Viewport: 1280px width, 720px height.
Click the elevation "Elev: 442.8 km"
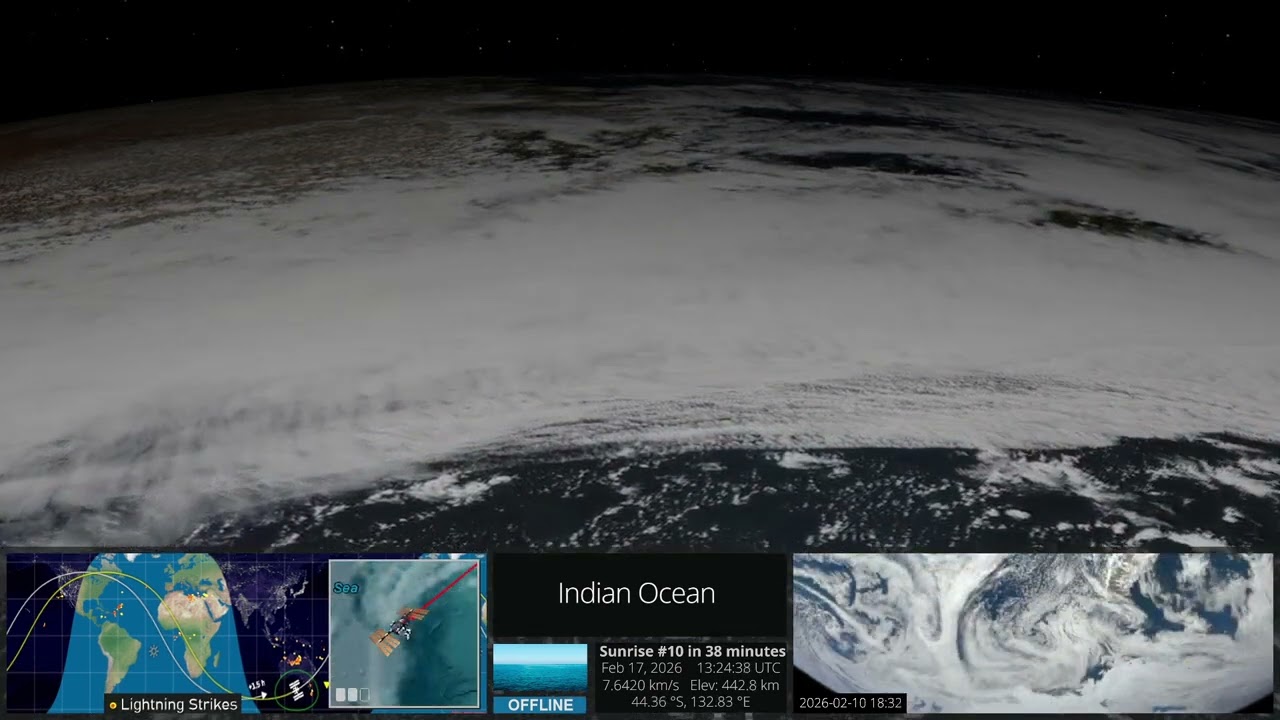(735, 685)
